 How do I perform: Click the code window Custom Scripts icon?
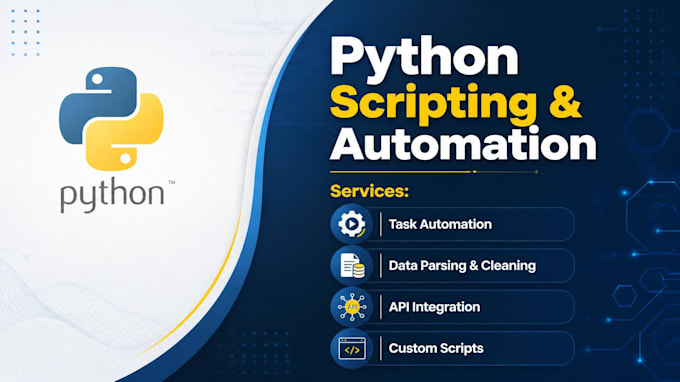coord(352,348)
